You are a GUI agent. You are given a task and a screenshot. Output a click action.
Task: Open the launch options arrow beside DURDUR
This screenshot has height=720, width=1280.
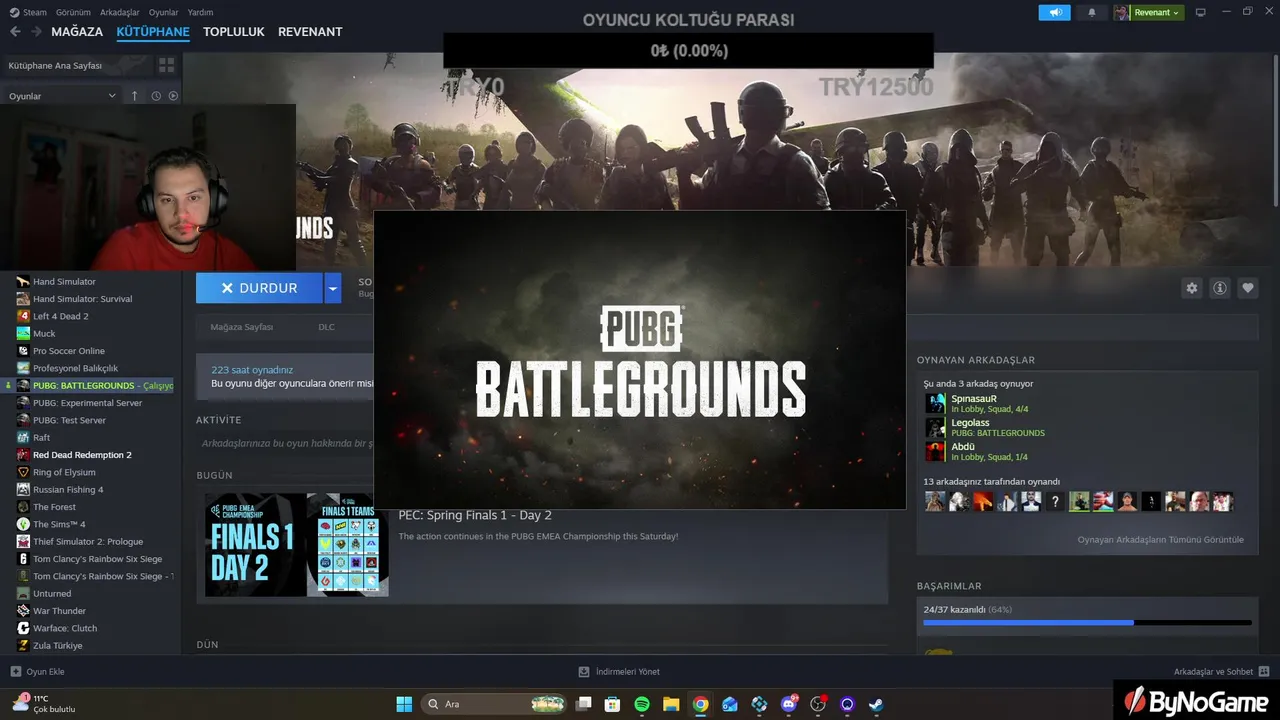pos(333,288)
